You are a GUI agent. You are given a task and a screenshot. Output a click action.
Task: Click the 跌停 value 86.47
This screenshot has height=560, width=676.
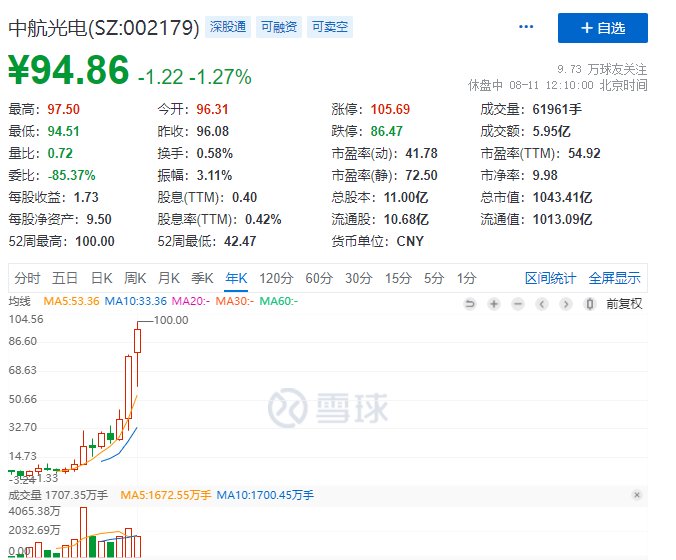(x=387, y=131)
